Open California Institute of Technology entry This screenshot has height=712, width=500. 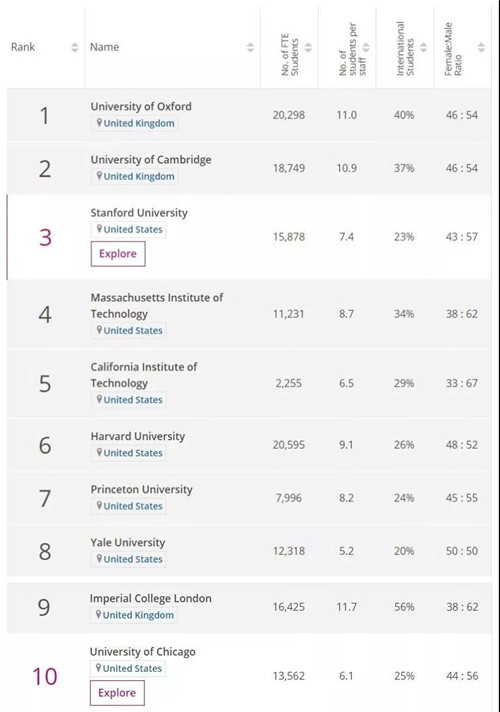[x=144, y=375]
